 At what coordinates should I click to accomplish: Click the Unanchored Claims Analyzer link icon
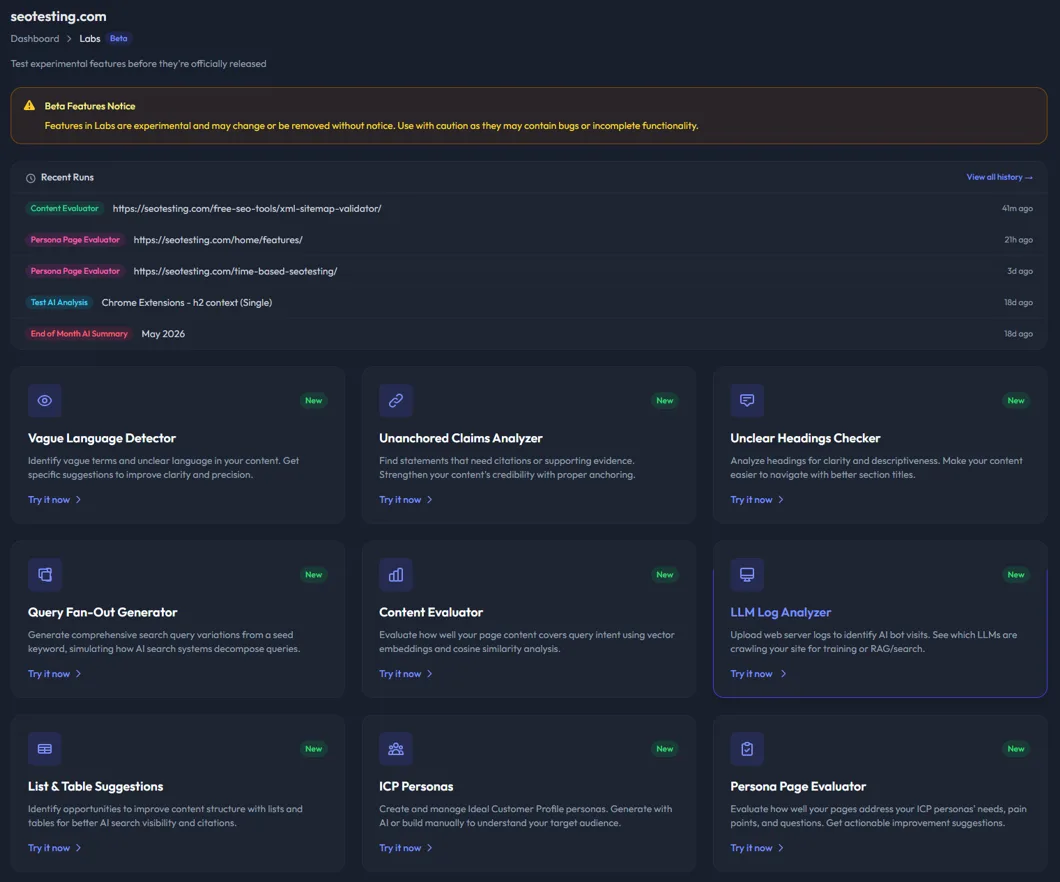click(x=395, y=401)
